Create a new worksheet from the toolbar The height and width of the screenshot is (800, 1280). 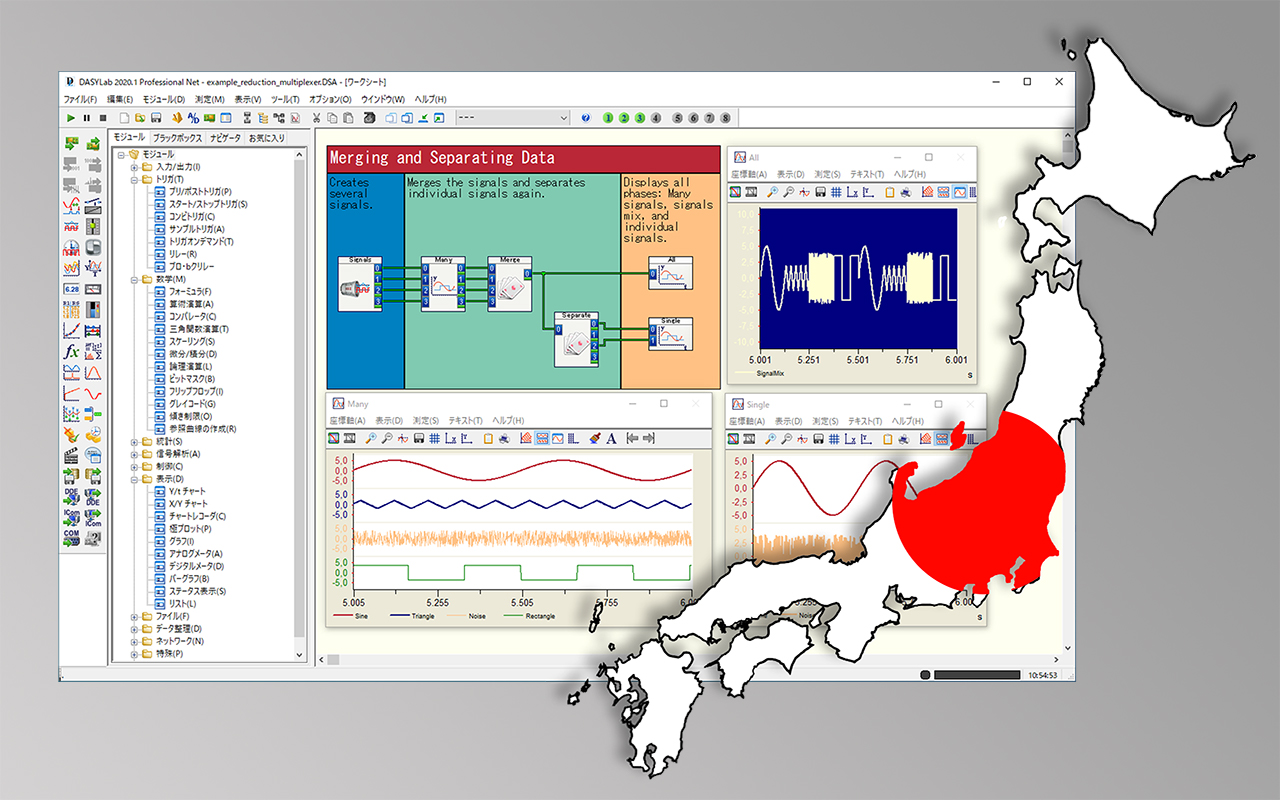[126, 118]
